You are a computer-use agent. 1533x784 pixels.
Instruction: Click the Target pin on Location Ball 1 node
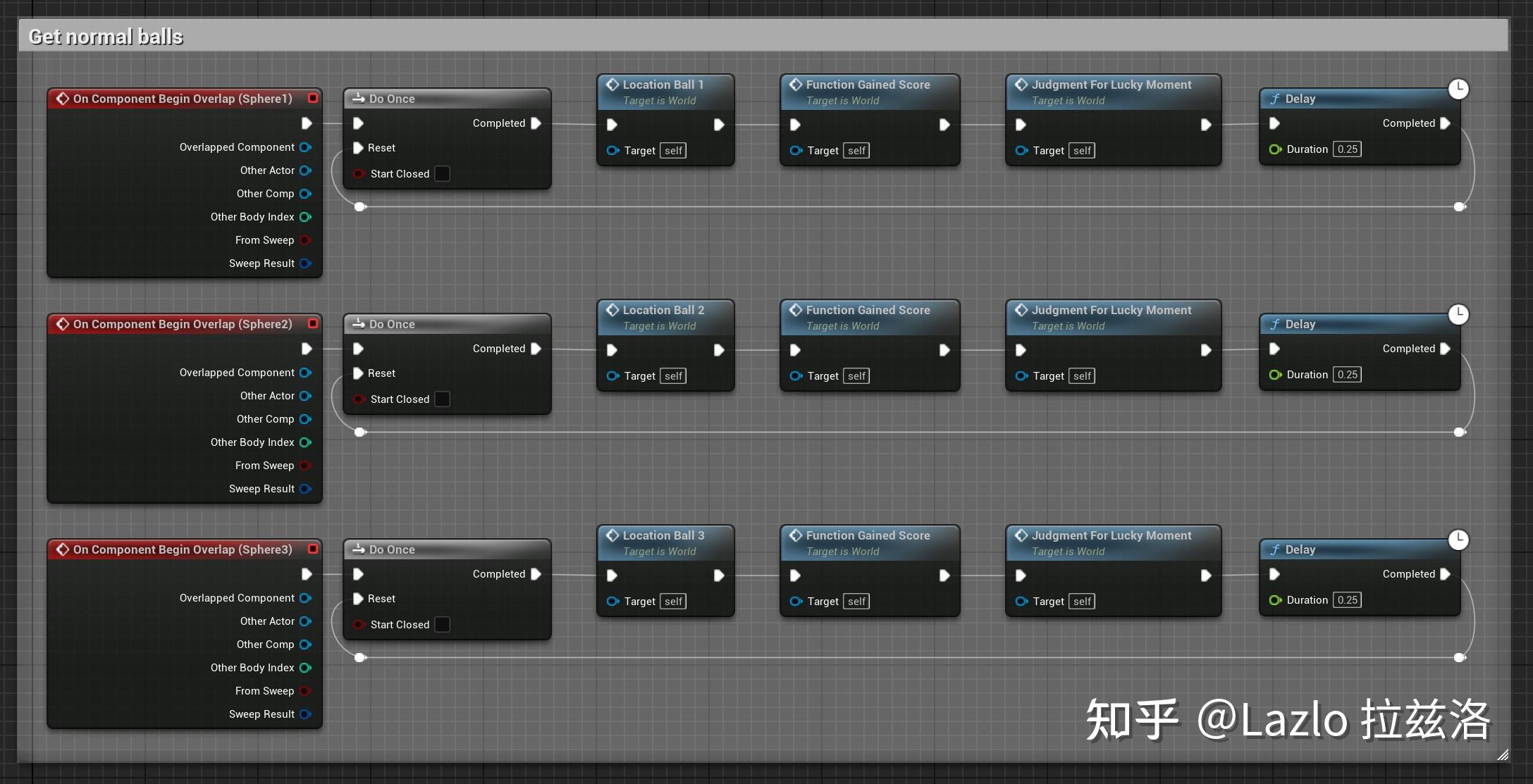click(x=612, y=150)
